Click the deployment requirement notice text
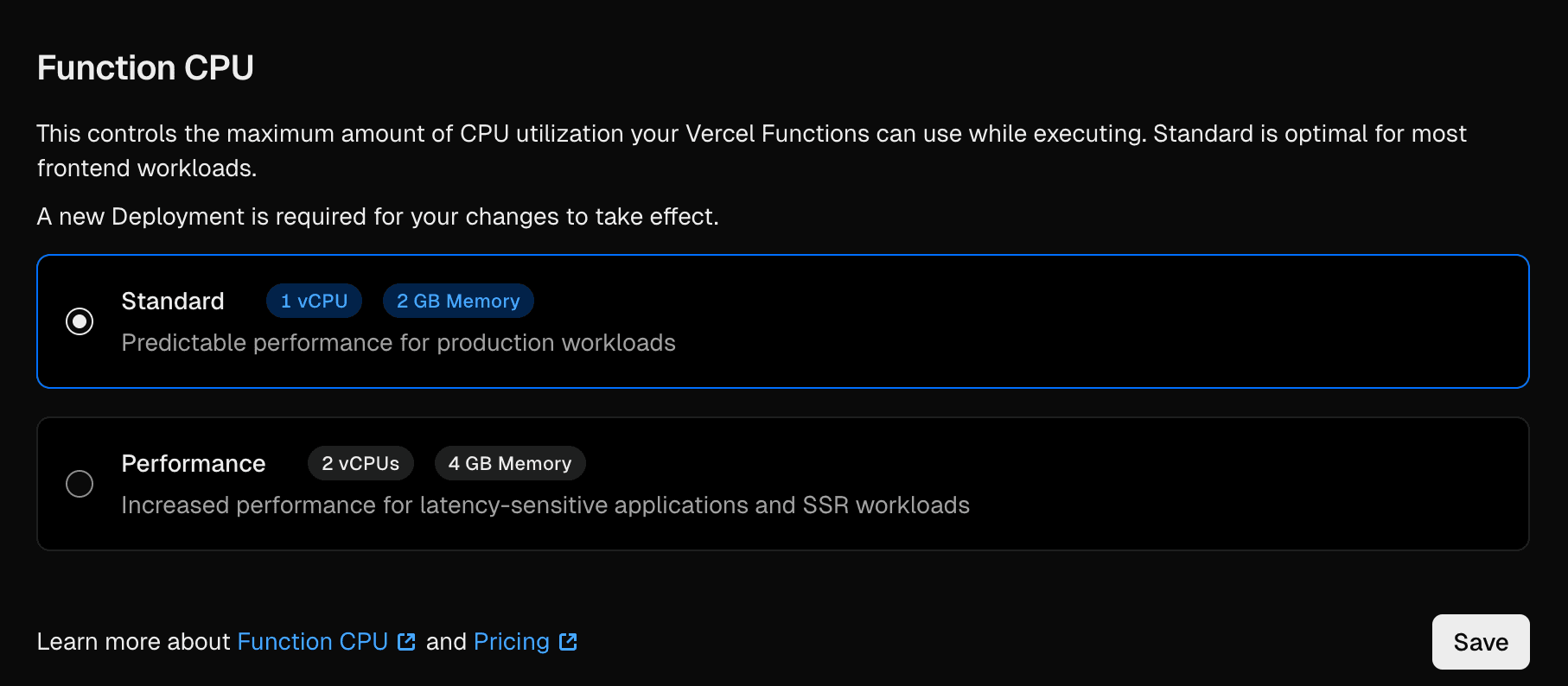Screen dimensions: 1568x686 point(378,216)
